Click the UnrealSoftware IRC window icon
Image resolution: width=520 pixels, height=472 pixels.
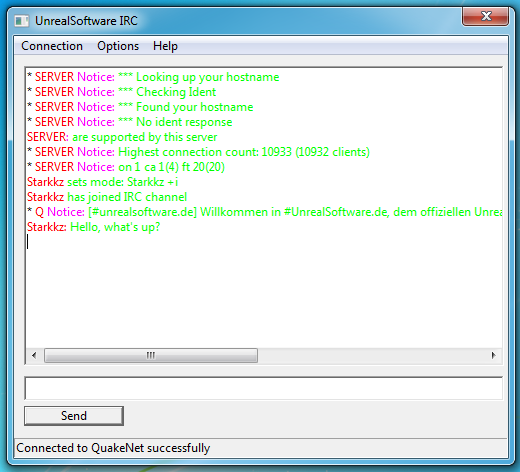tap(21, 21)
